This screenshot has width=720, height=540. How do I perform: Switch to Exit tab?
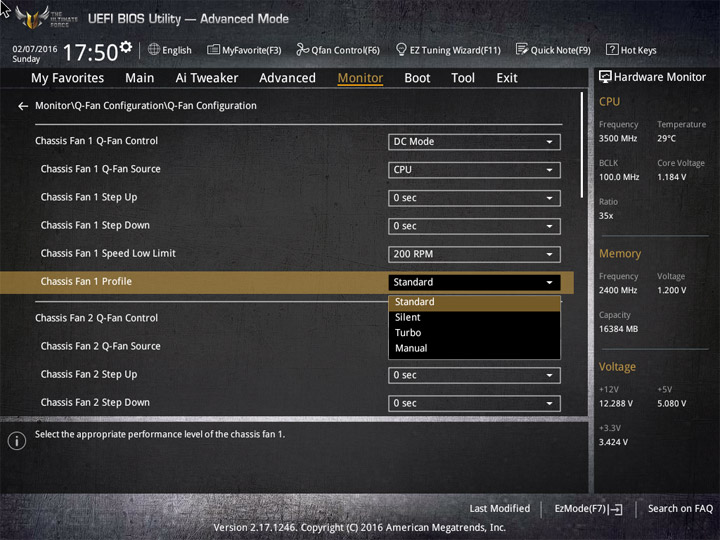click(507, 78)
